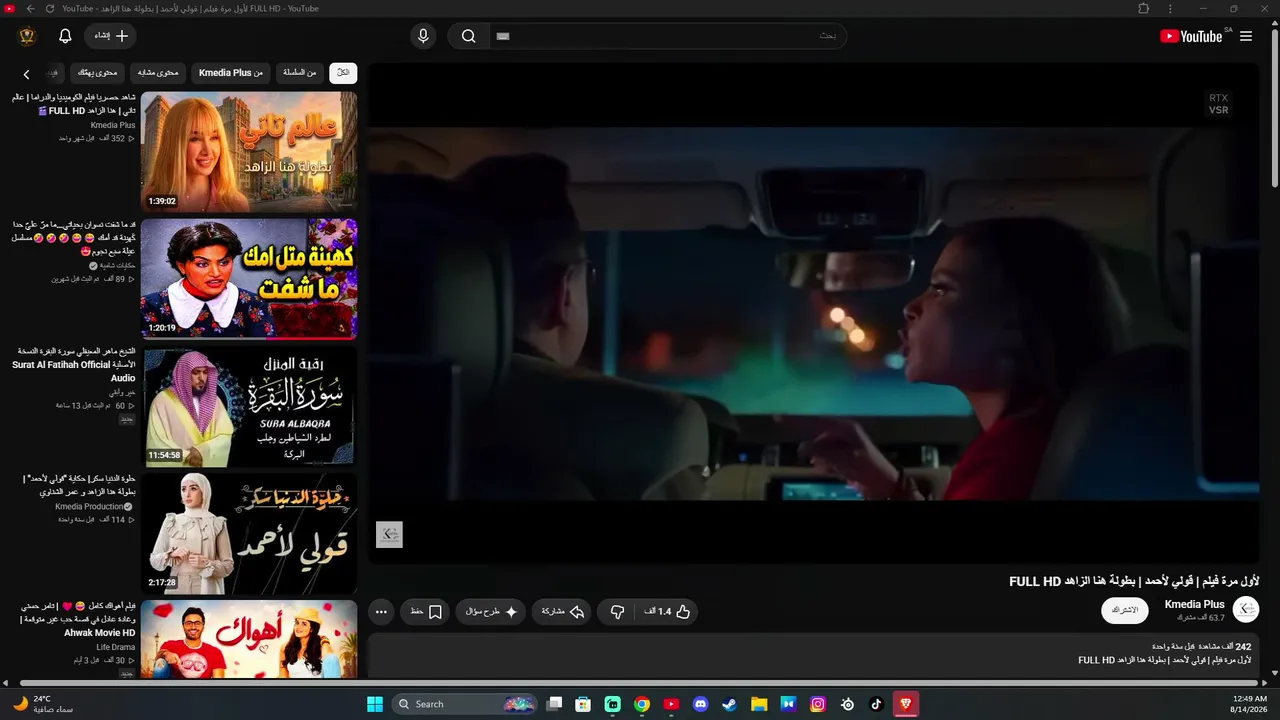This screenshot has width=1280, height=720.
Task: Open the أهواك movie thumbnail
Action: pyautogui.click(x=249, y=640)
